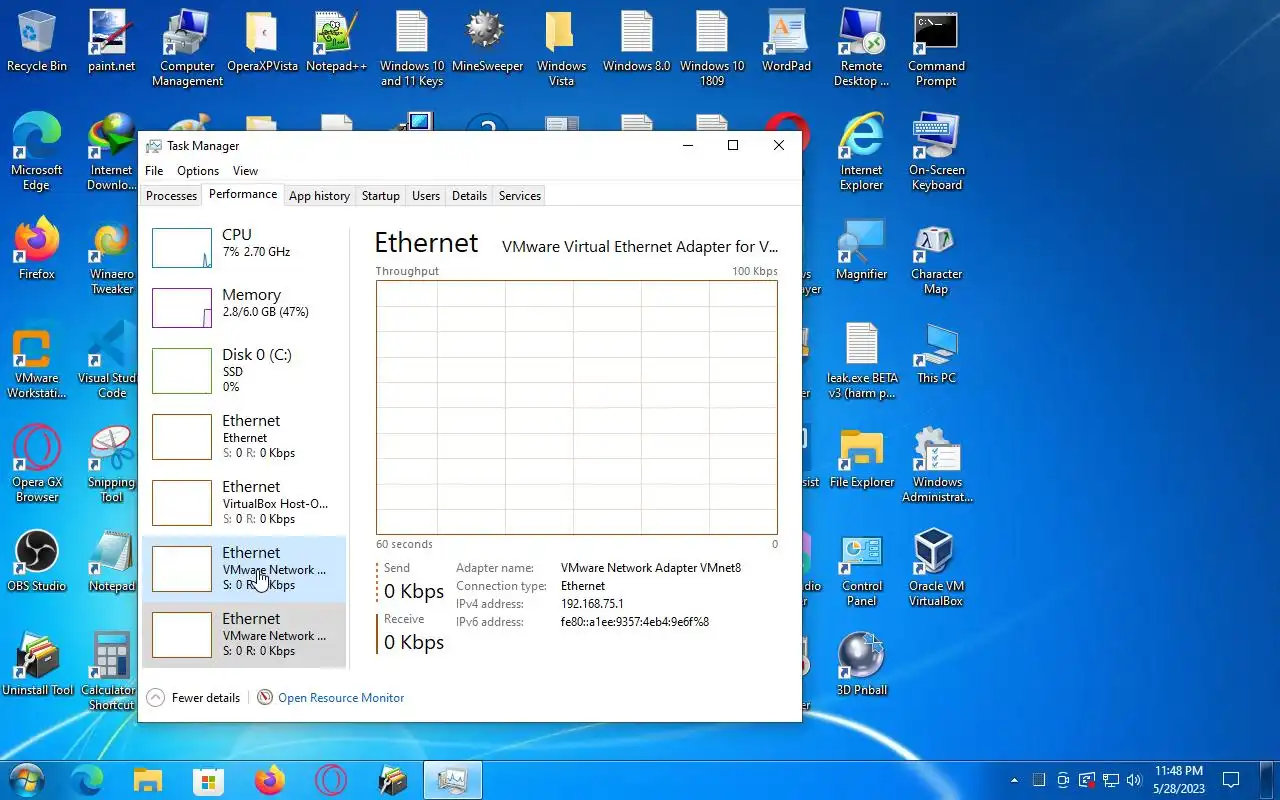The height and width of the screenshot is (800, 1280).
Task: Open Opera from the taskbar
Action: pyautogui.click(x=331, y=780)
